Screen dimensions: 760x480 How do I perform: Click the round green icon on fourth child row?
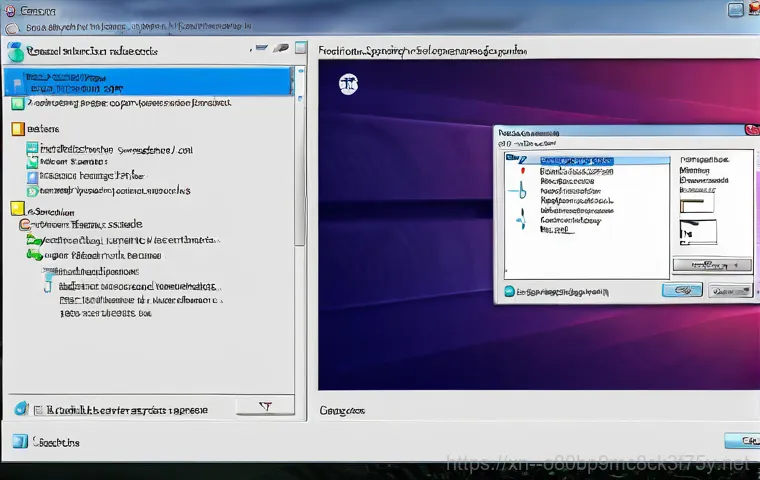[32, 192]
